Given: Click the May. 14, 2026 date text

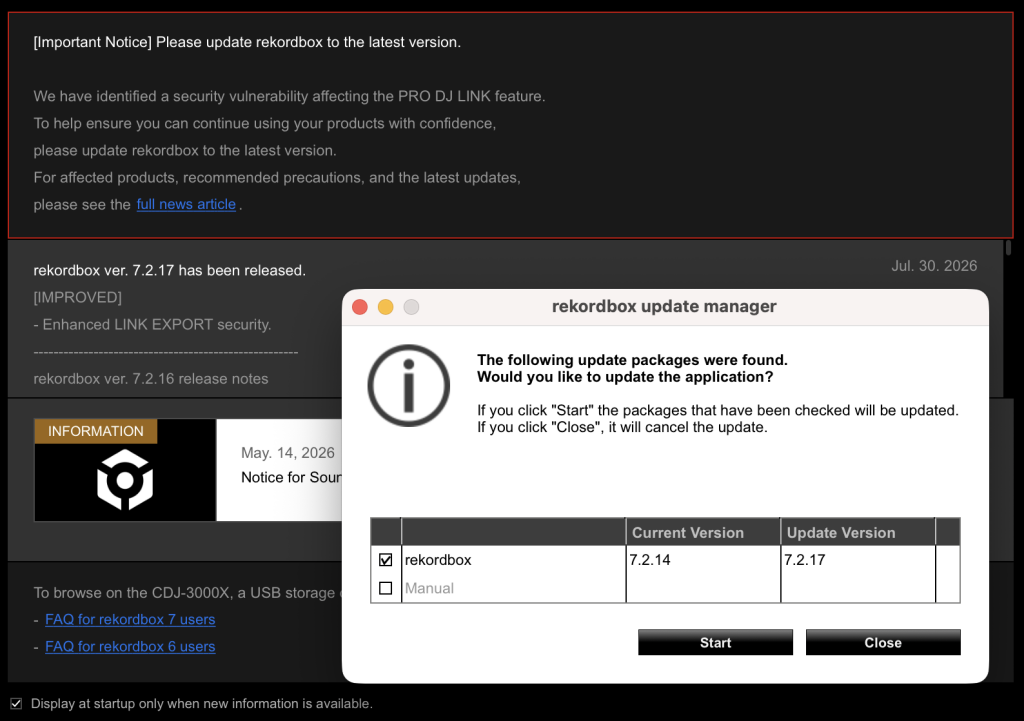Looking at the screenshot, I should point(287,453).
